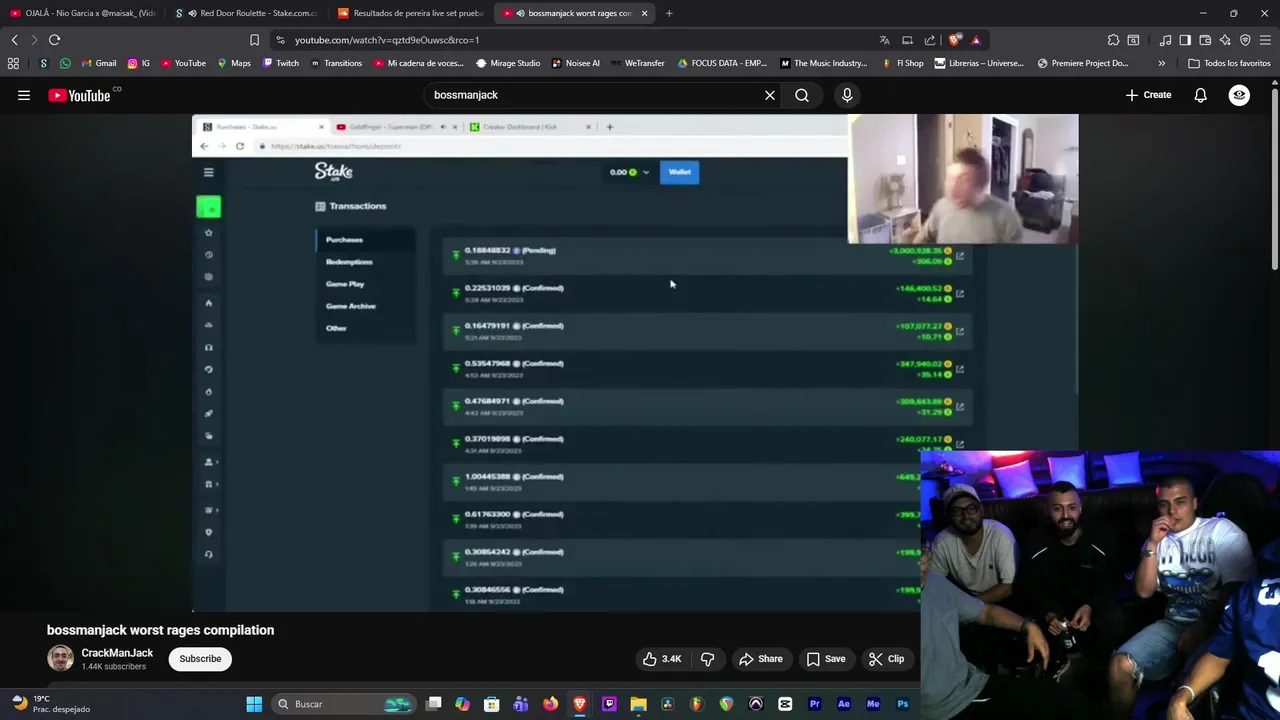The image size is (1280, 720).
Task: Open the apps grid in bookmarks bar
Action: coord(13,63)
